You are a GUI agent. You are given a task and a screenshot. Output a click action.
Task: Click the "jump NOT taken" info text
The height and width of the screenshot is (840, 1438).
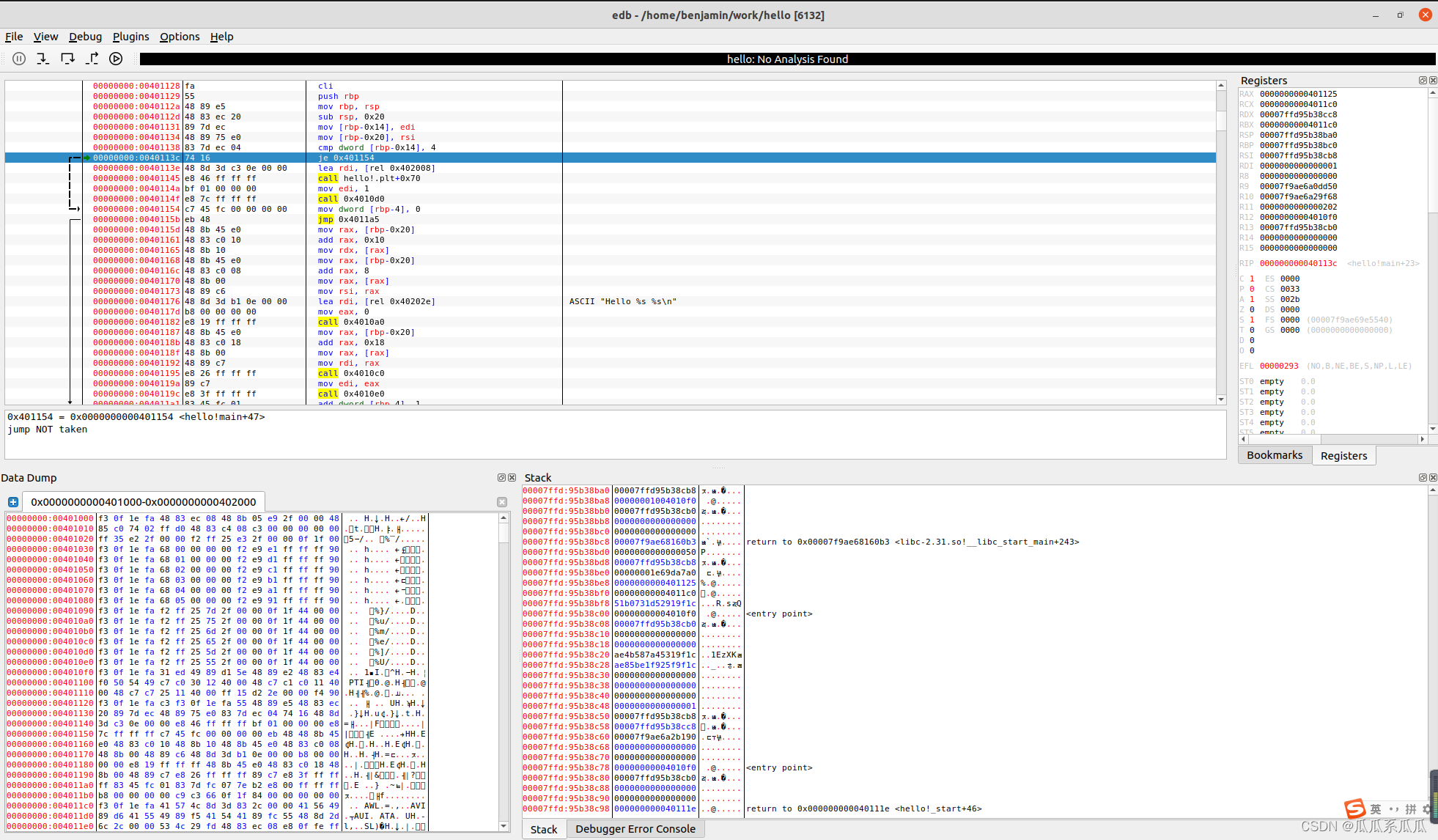[47, 430]
